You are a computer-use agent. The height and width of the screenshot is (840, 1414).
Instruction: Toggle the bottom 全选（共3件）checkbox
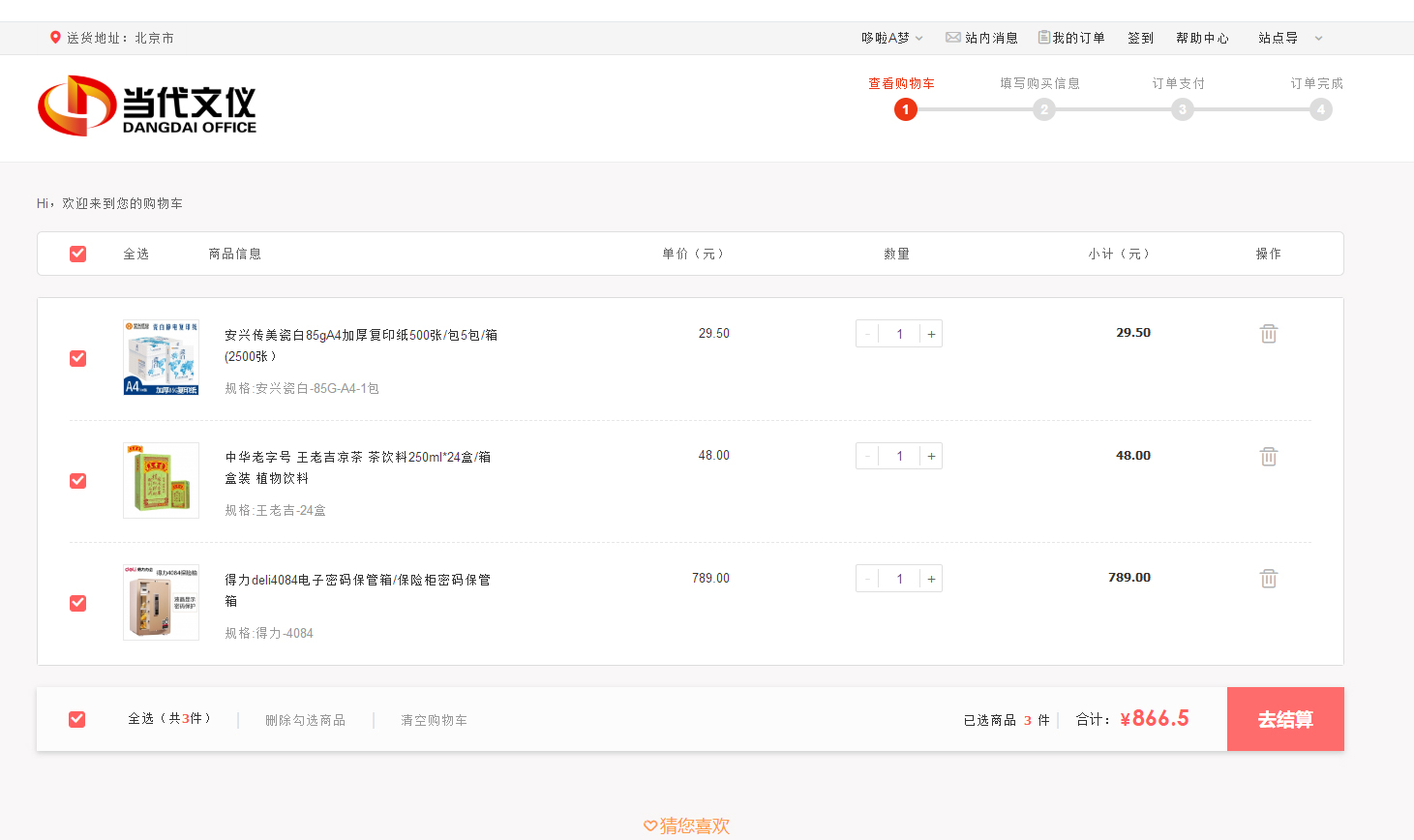(77, 719)
